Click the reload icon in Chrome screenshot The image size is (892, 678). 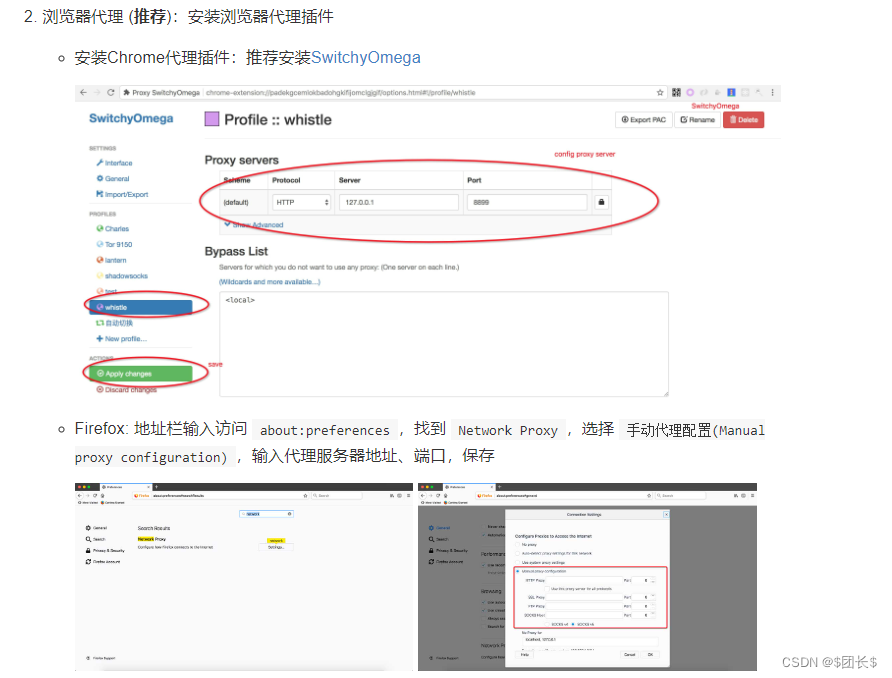(x=111, y=92)
